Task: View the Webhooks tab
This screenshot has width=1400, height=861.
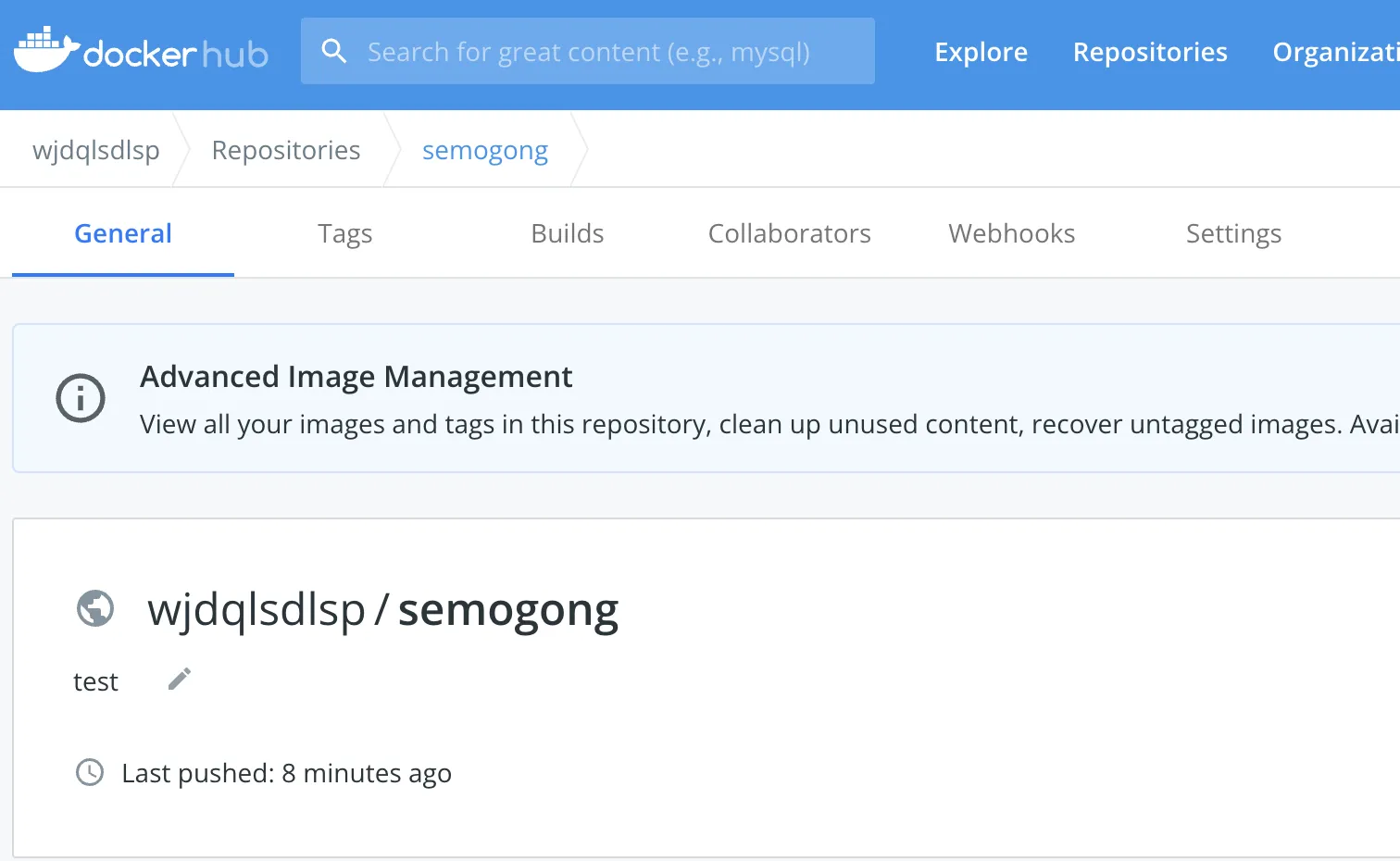Action: pyautogui.click(x=1012, y=233)
